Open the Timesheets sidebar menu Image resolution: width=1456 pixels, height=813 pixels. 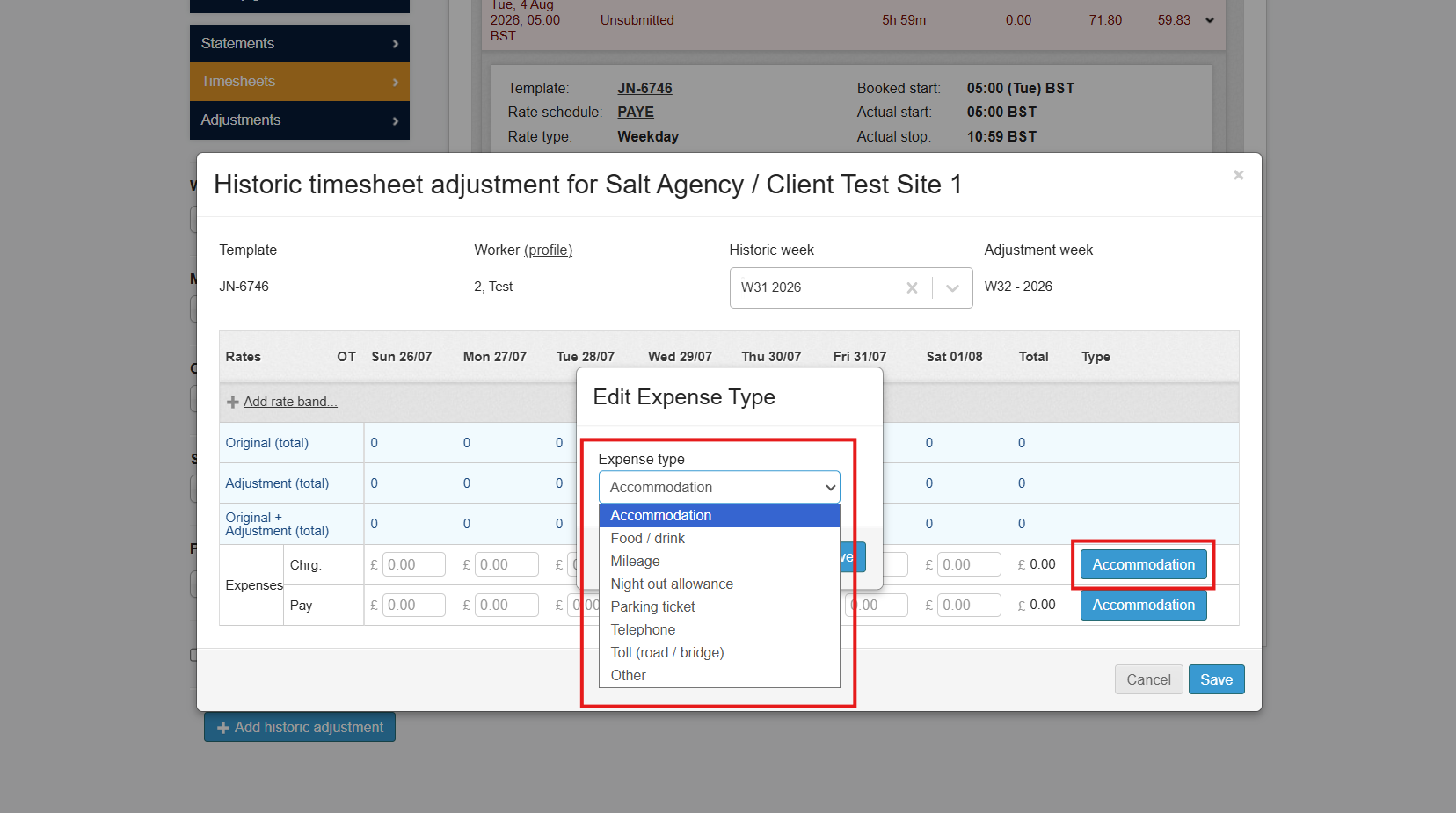300,82
